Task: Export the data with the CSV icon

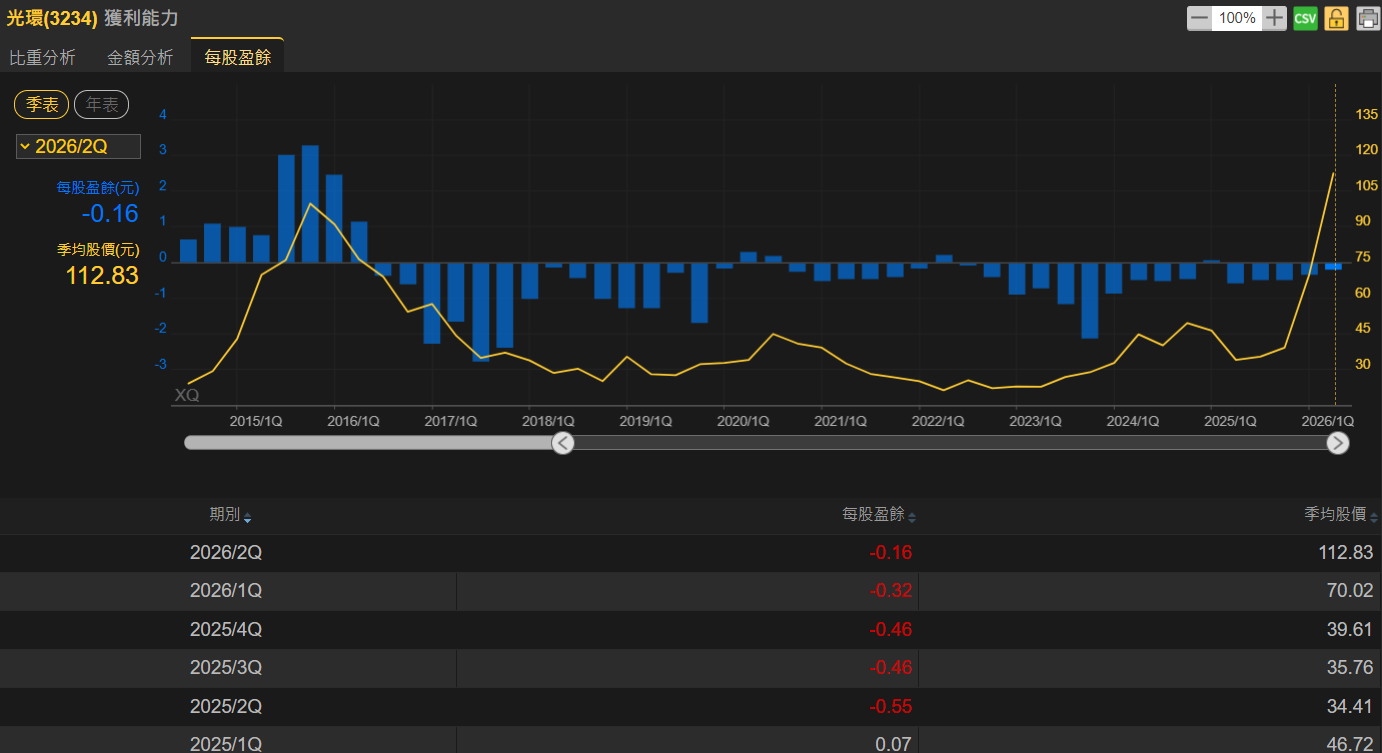Action: pyautogui.click(x=1305, y=18)
